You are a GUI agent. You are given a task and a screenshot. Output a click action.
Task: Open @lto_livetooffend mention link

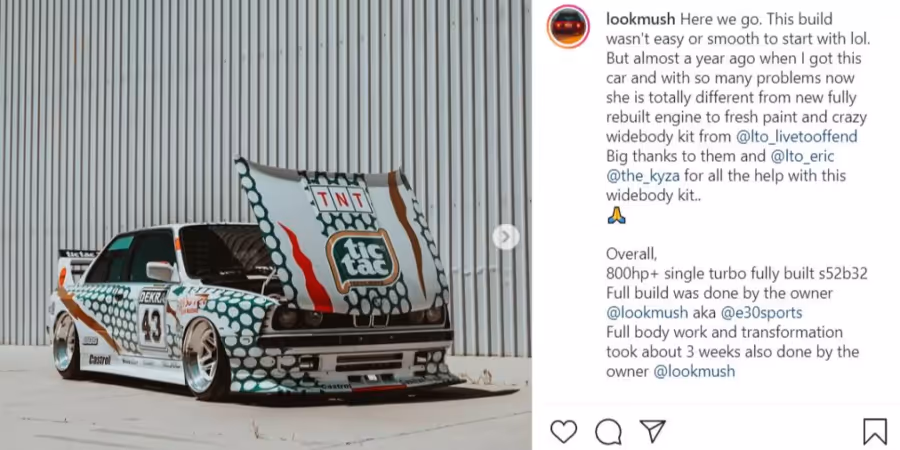coord(794,137)
